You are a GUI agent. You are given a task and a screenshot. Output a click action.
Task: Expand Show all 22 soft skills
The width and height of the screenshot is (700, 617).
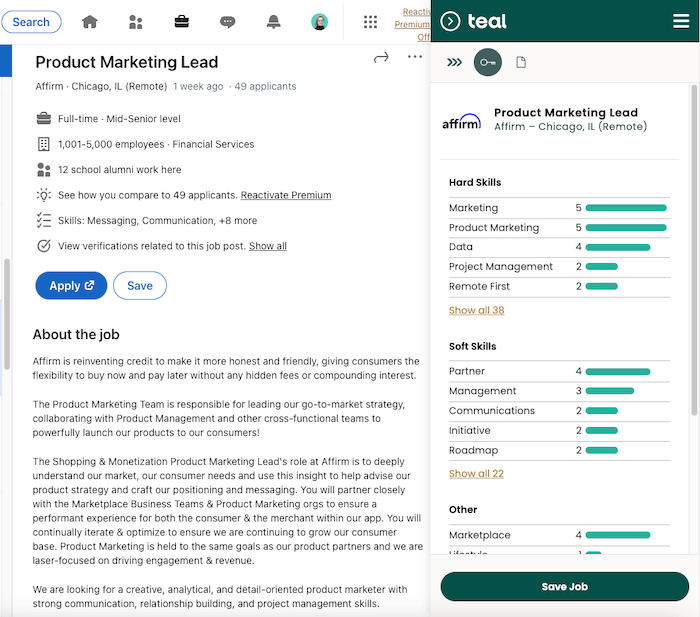point(476,474)
